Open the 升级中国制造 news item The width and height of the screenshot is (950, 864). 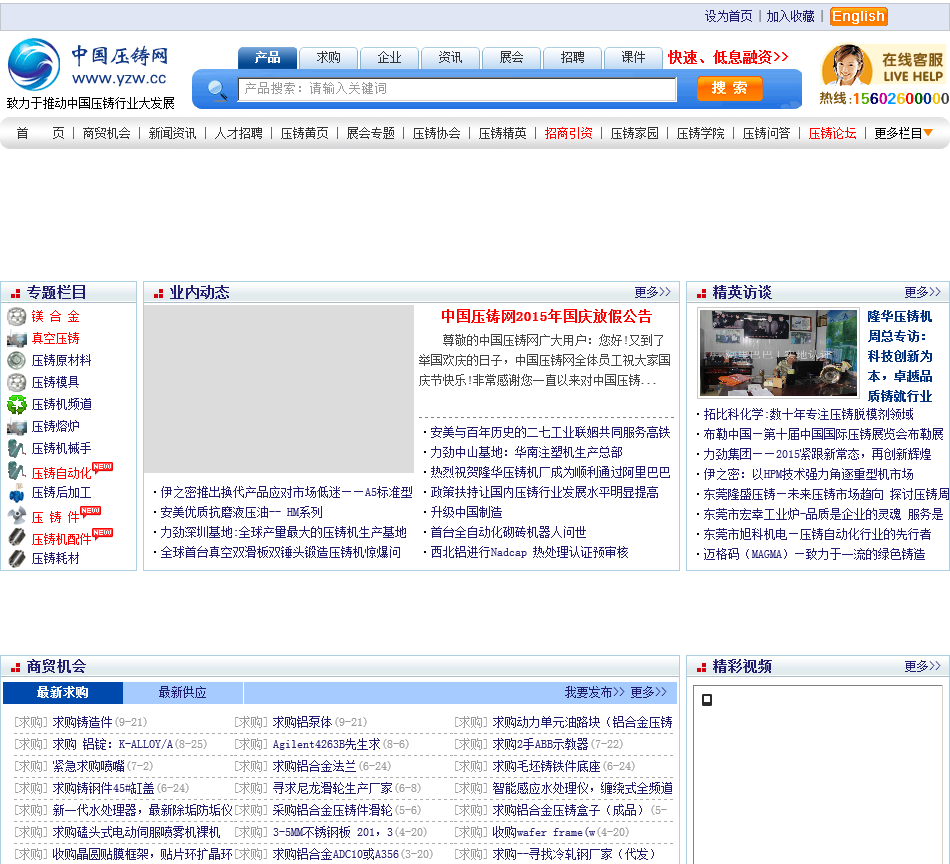coord(467,513)
